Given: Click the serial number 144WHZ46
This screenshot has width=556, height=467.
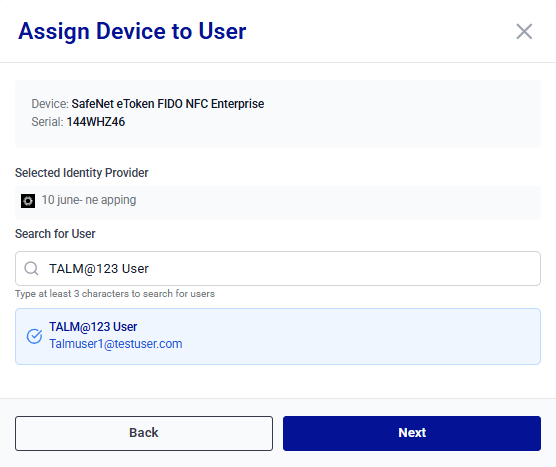Looking at the screenshot, I should [x=96, y=122].
